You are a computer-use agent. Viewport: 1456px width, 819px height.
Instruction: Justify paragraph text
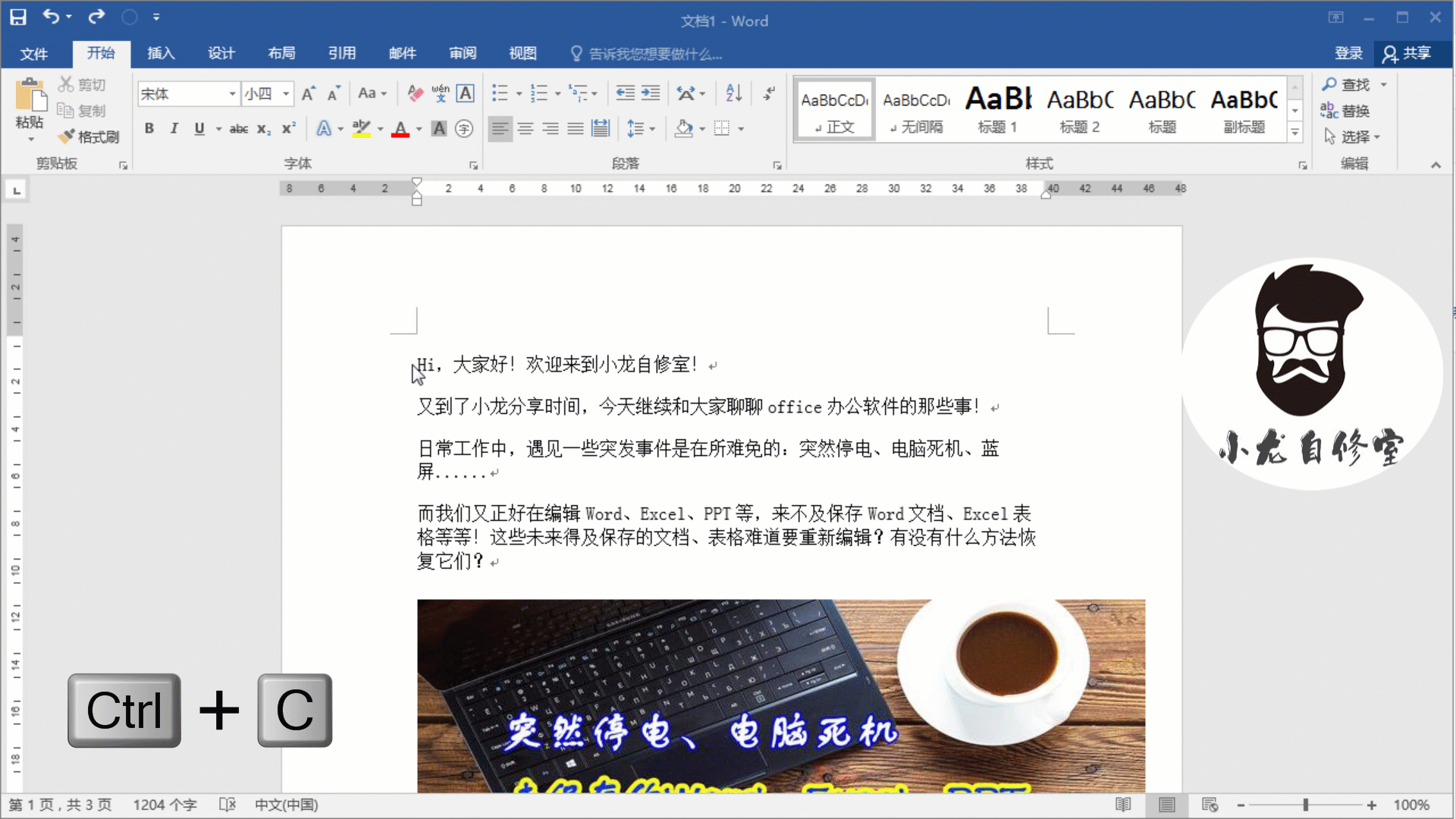(x=576, y=129)
